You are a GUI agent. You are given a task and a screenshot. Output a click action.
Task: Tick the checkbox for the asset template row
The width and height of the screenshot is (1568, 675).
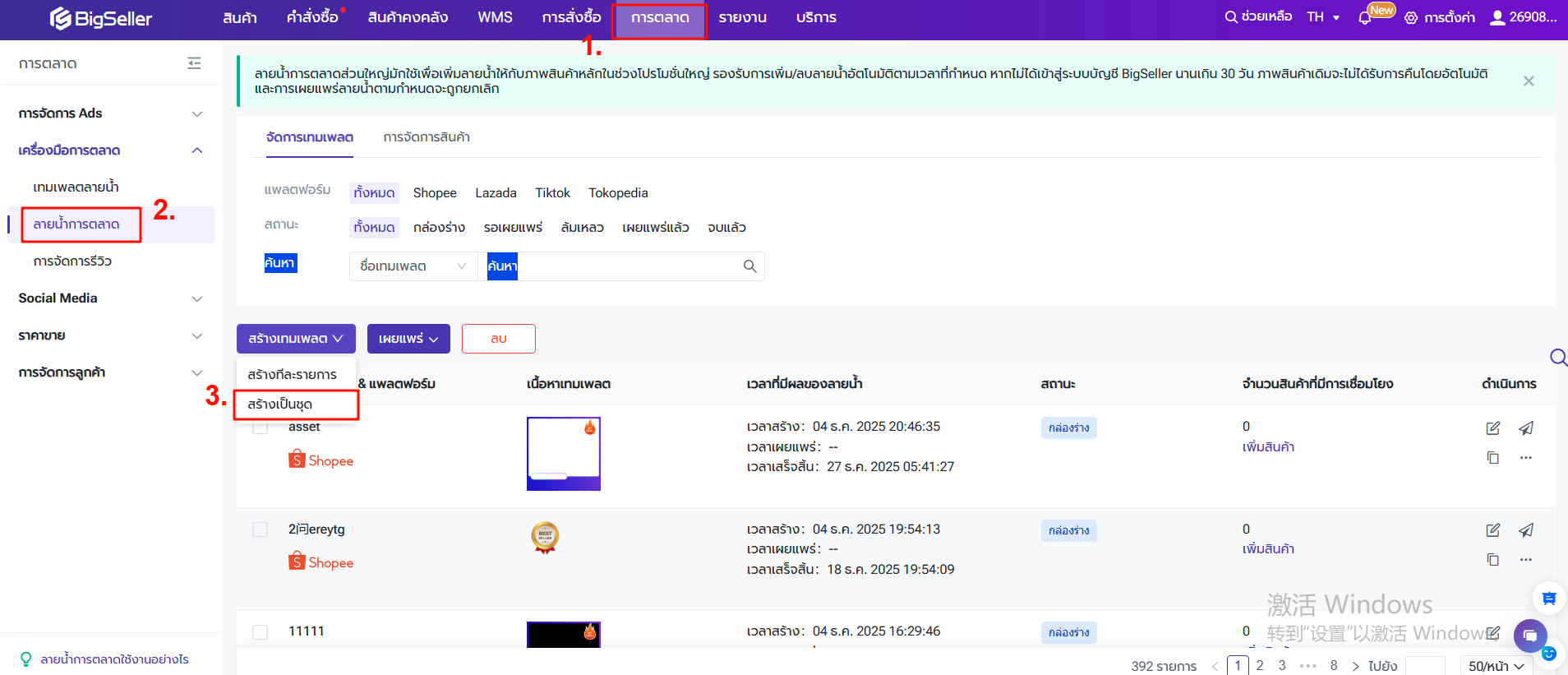[261, 428]
